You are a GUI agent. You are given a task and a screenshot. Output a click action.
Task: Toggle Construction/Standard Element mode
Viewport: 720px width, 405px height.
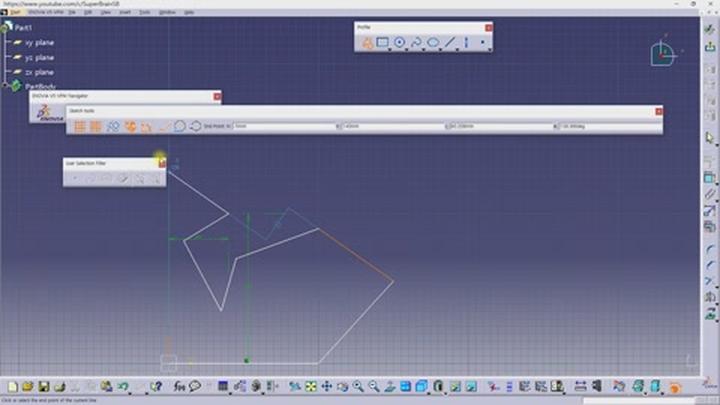tap(113, 126)
